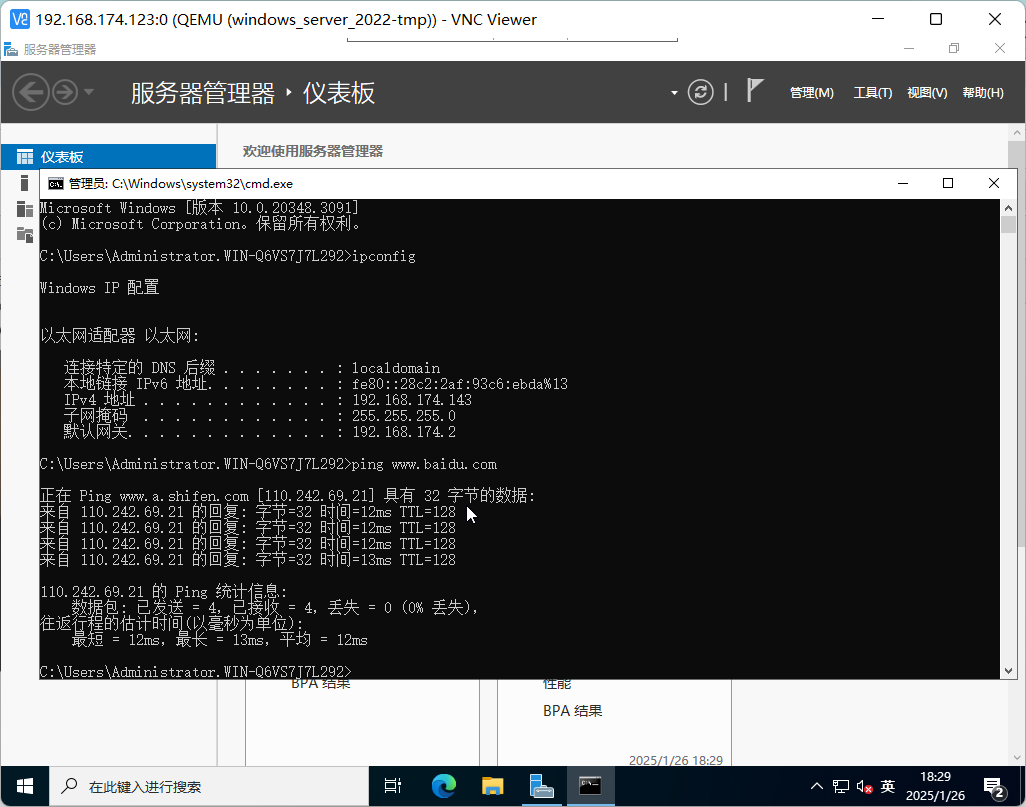Refresh the Server Manager dashboard
1026x807 pixels.
[x=700, y=92]
